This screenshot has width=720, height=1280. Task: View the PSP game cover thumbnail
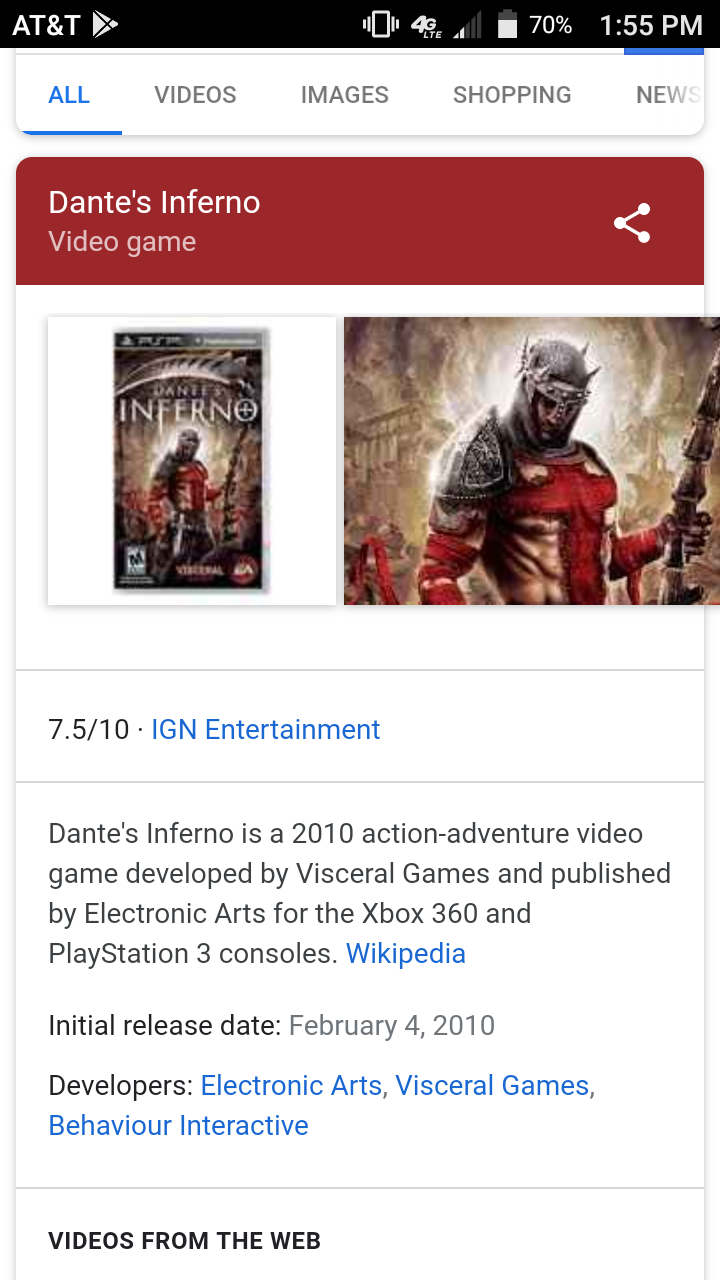(192, 461)
